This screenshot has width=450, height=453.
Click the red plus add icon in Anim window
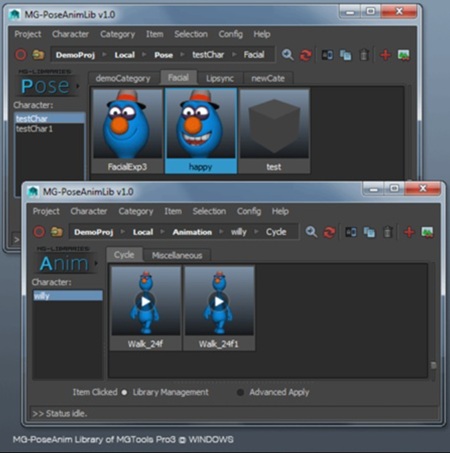pyautogui.click(x=409, y=232)
